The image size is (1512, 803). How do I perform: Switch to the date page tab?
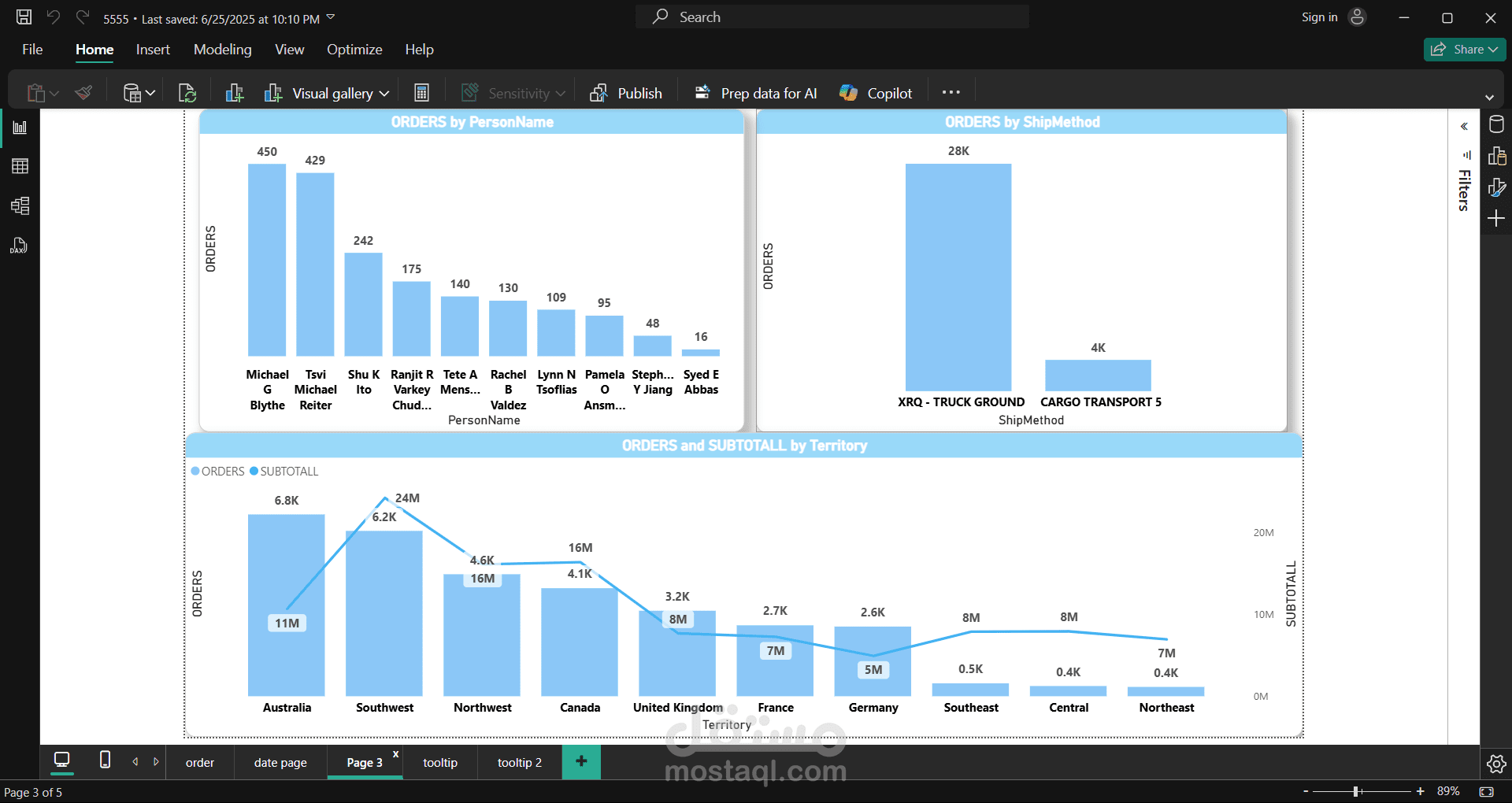click(x=280, y=762)
